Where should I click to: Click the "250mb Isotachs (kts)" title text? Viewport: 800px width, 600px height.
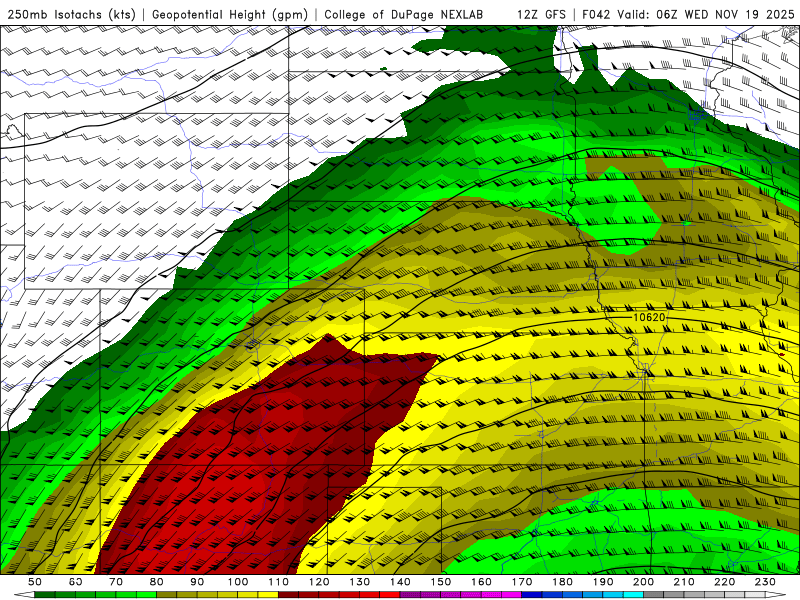71,14
